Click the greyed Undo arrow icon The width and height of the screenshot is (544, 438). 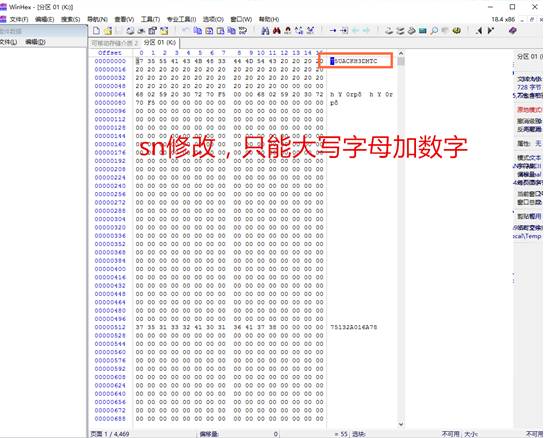pos(185,31)
